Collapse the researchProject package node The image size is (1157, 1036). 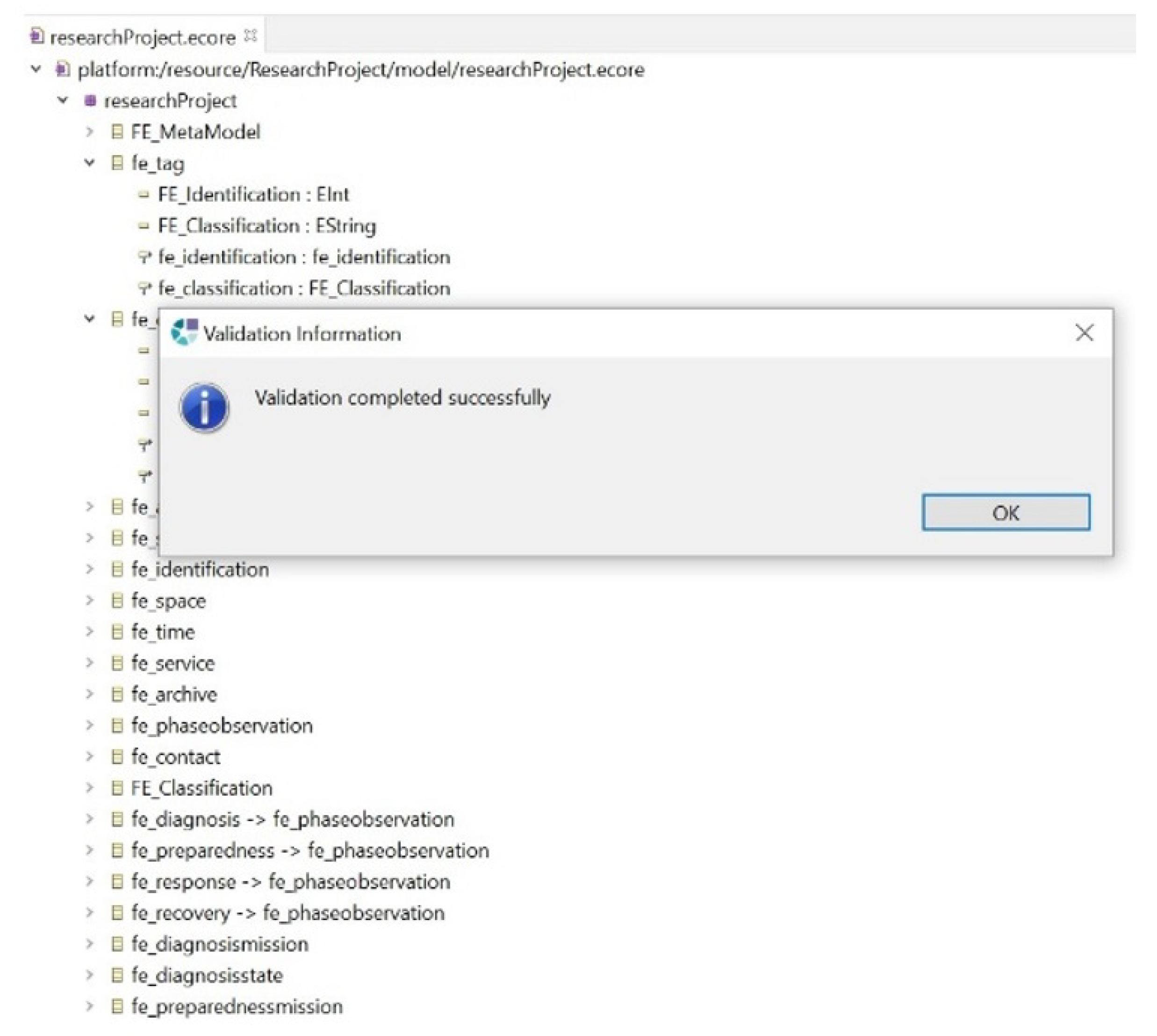point(63,100)
